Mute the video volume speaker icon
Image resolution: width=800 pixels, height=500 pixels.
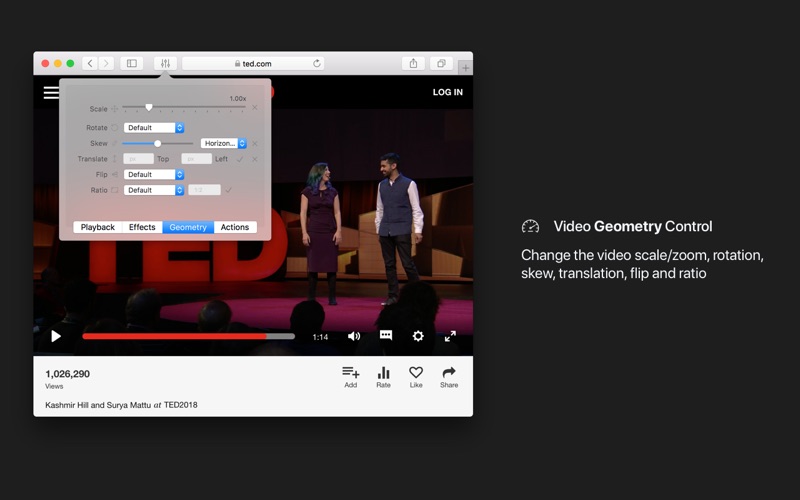coord(354,336)
